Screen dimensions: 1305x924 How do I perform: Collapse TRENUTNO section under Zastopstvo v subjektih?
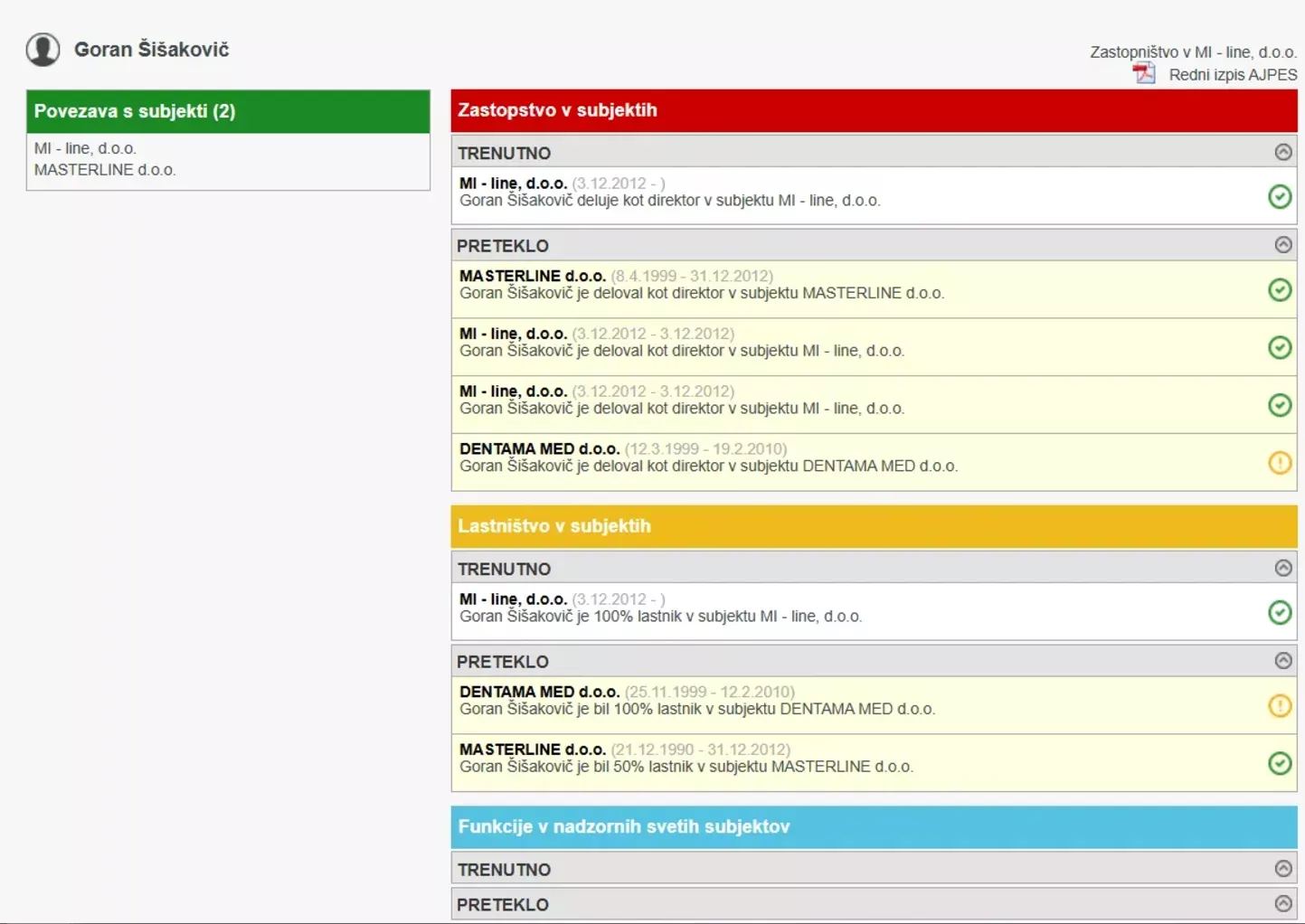1282,152
